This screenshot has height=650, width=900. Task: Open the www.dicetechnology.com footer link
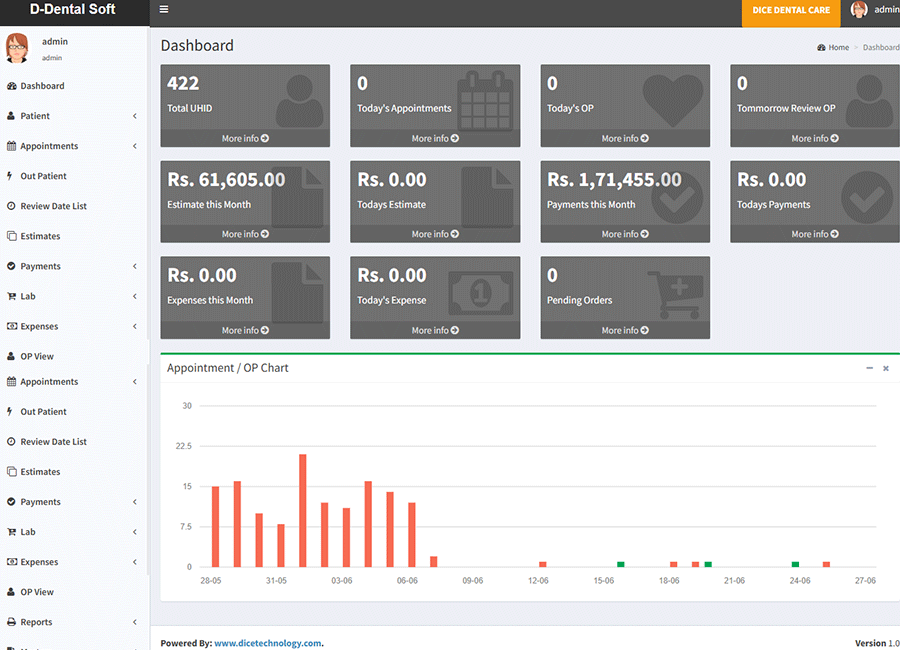pos(267,643)
